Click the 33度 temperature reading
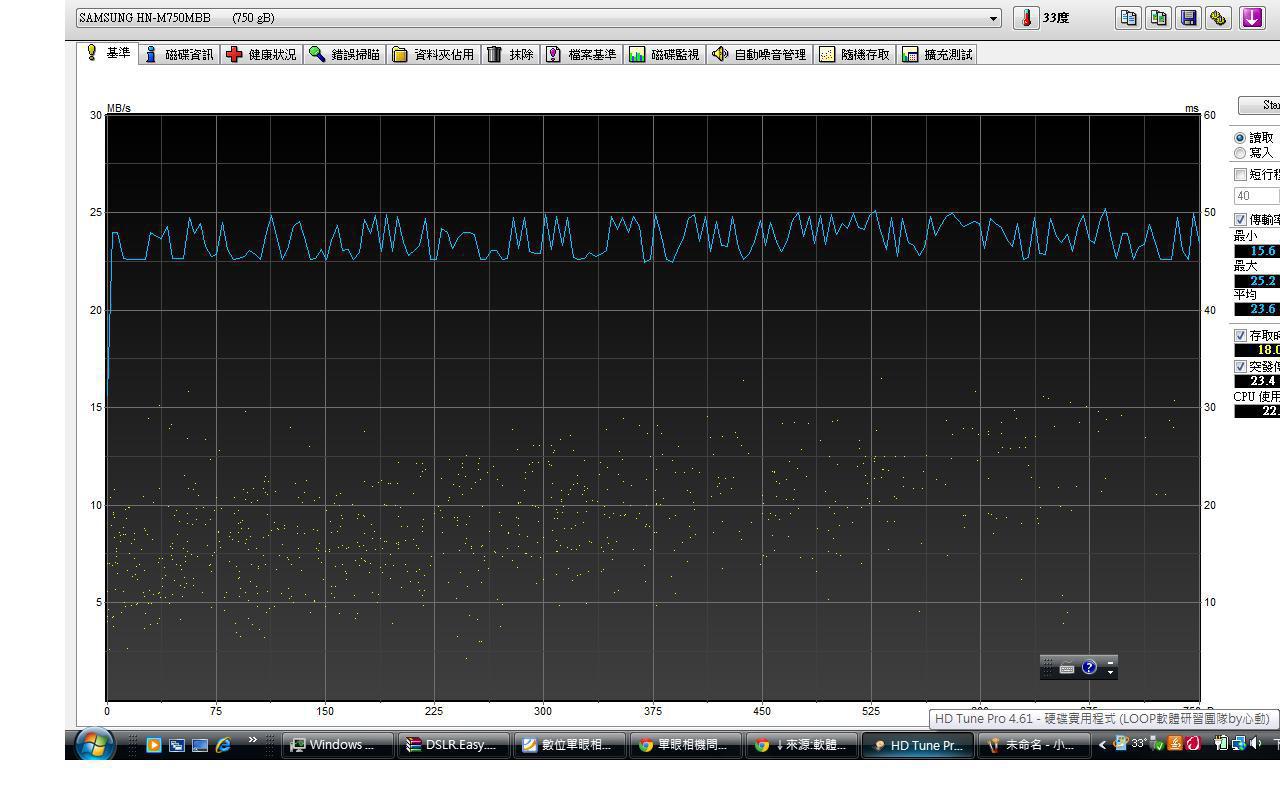Viewport: 1280px width, 800px height. tap(1056, 18)
